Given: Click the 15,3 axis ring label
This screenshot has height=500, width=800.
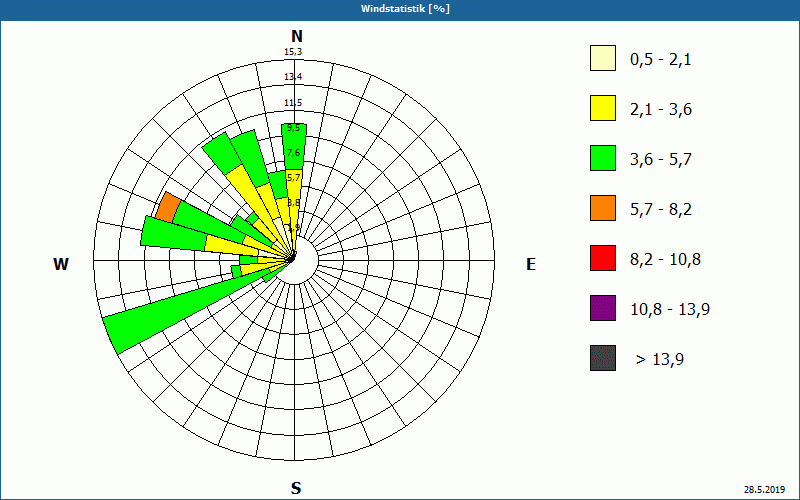Looking at the screenshot, I should 293,52.
